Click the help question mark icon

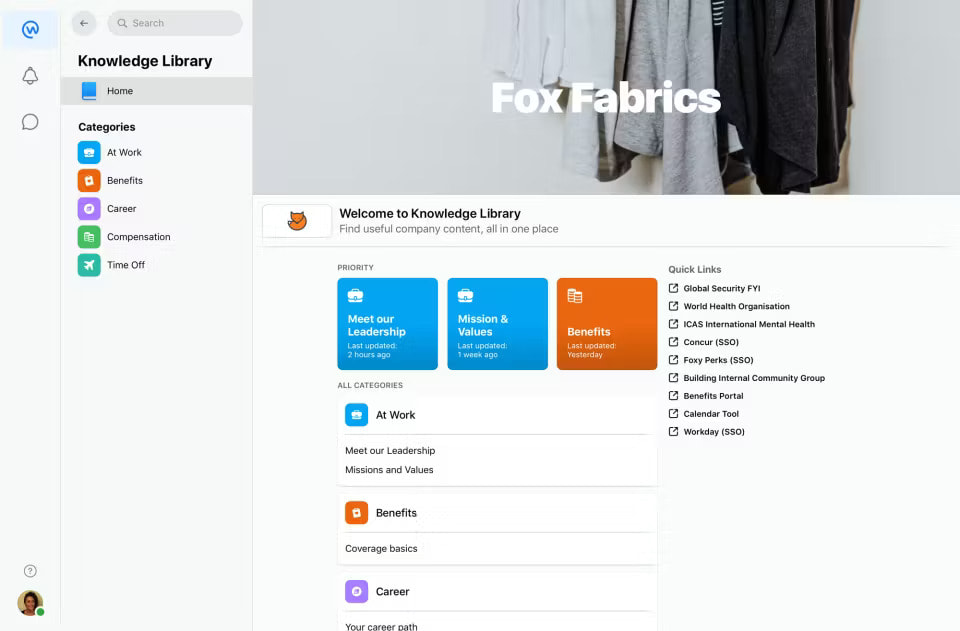click(30, 570)
